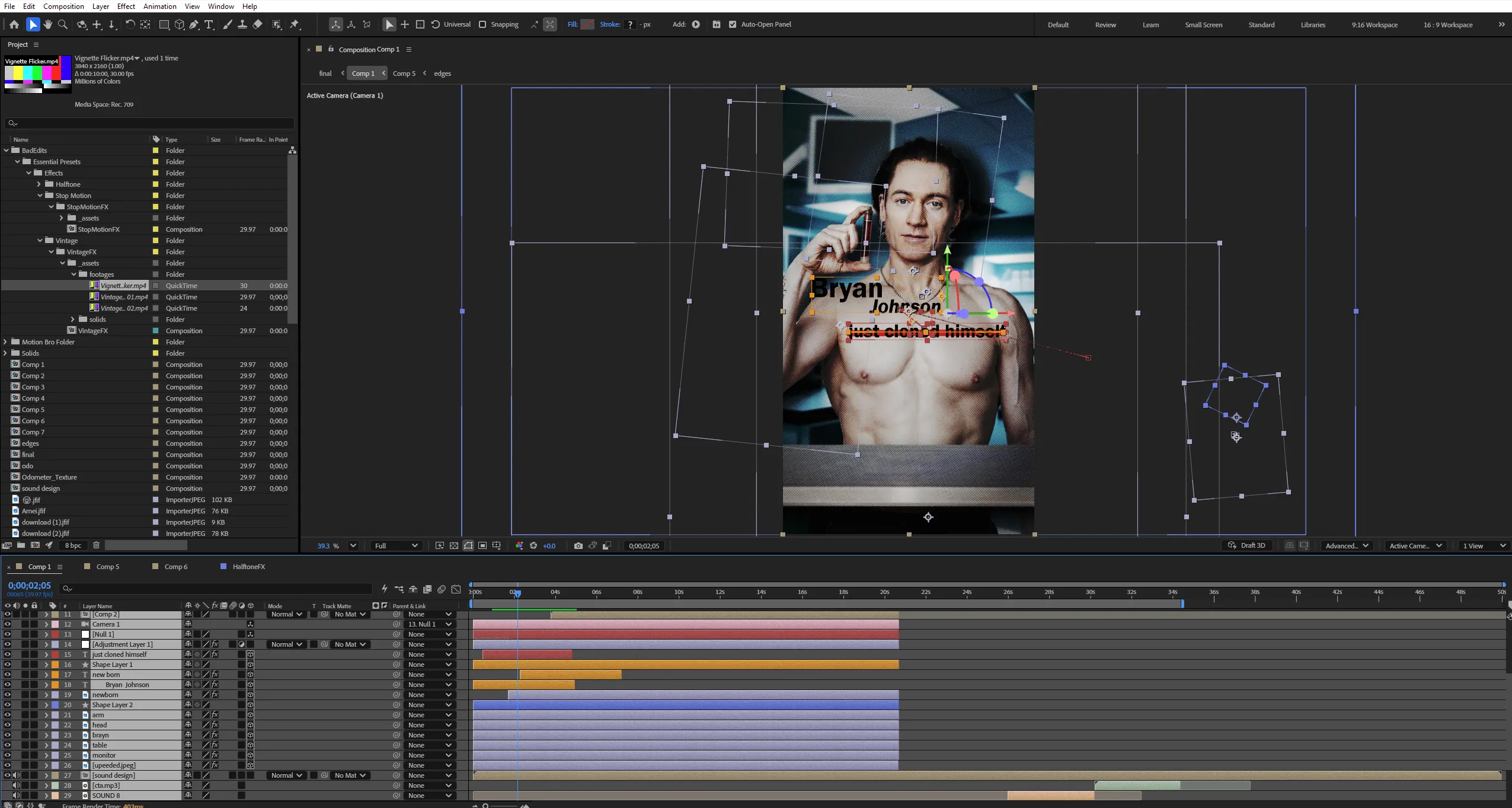This screenshot has width=1512, height=808.
Task: Navigate to the edges comp in breadcrumb
Action: [442, 74]
